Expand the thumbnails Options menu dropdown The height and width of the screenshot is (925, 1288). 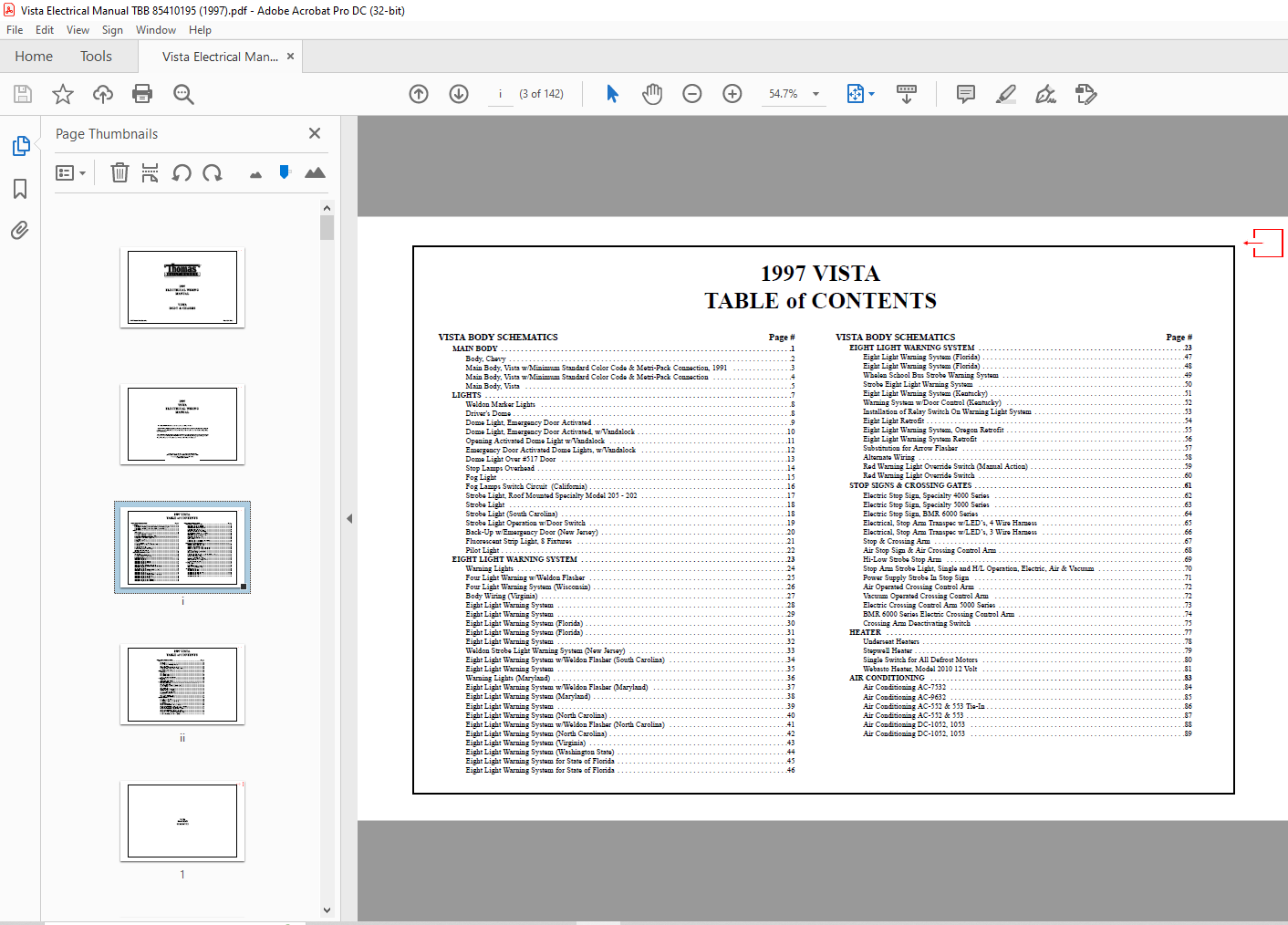(x=71, y=172)
